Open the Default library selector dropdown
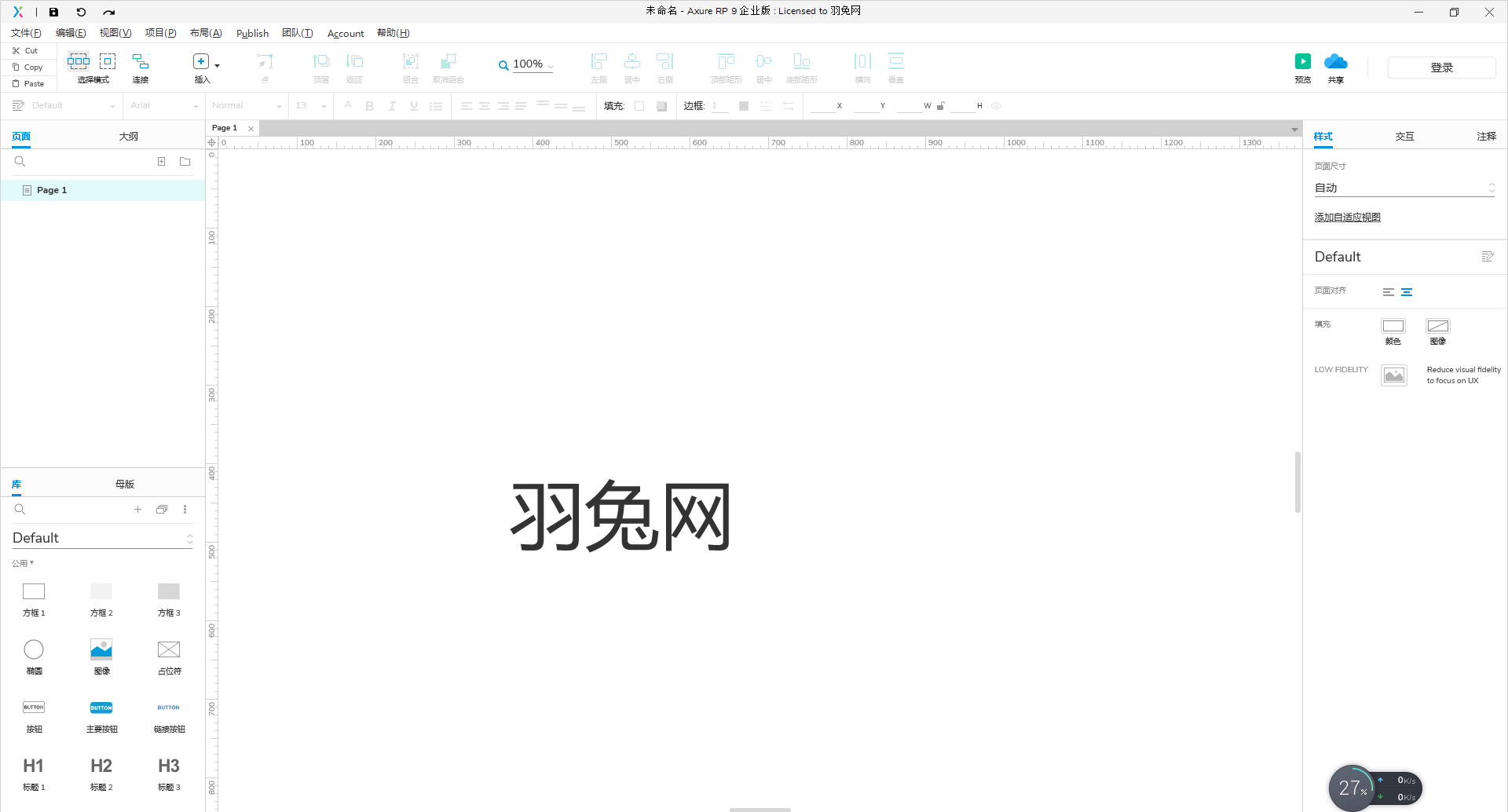 click(x=102, y=538)
